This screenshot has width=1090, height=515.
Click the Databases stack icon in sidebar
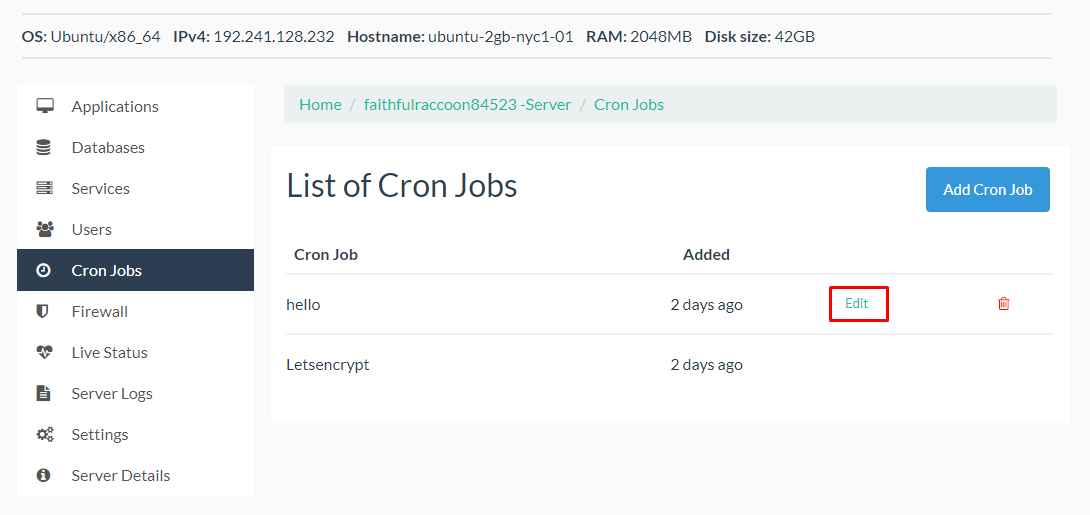click(x=44, y=147)
